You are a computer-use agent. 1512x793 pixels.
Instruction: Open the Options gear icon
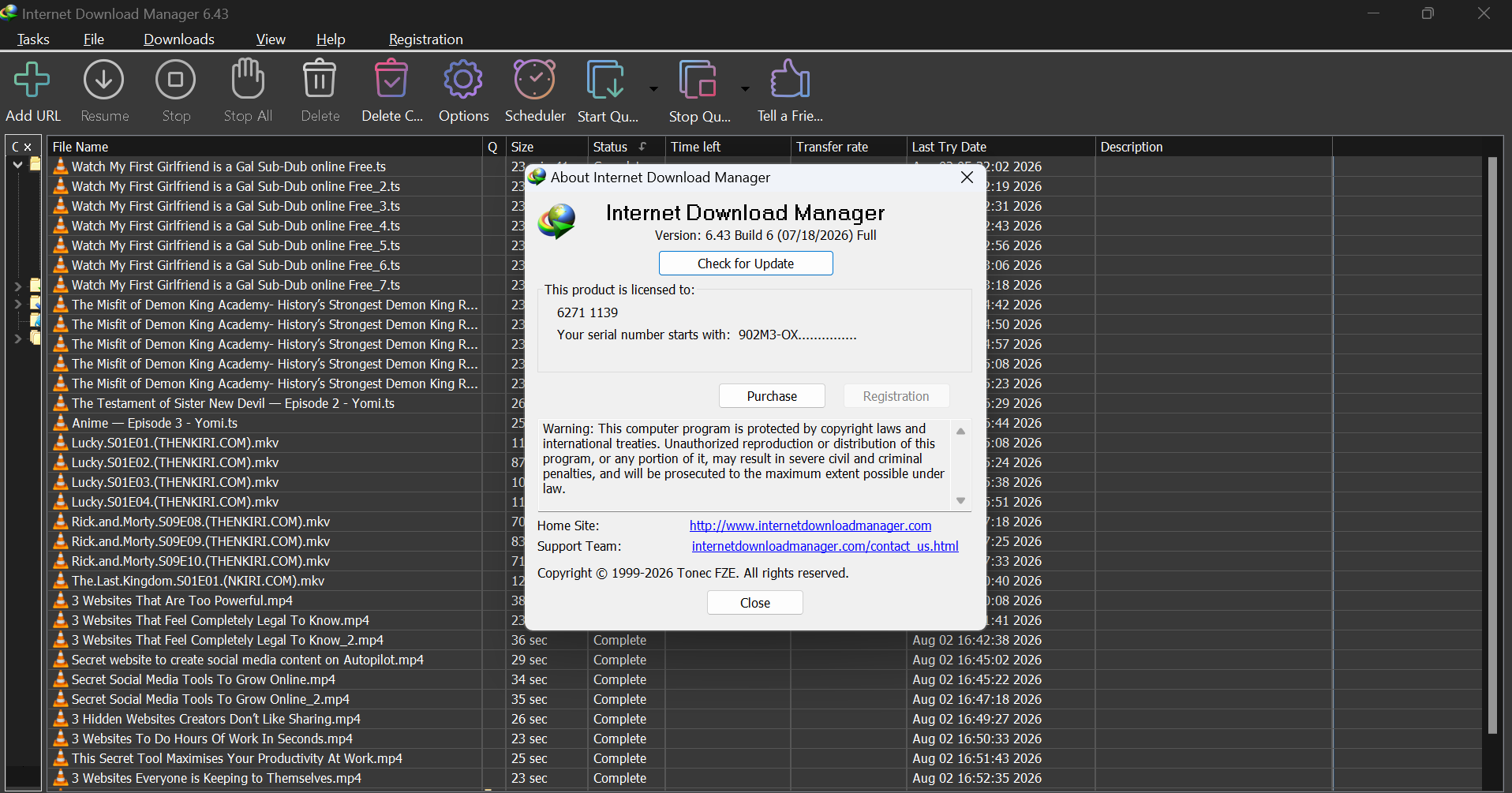tap(463, 79)
